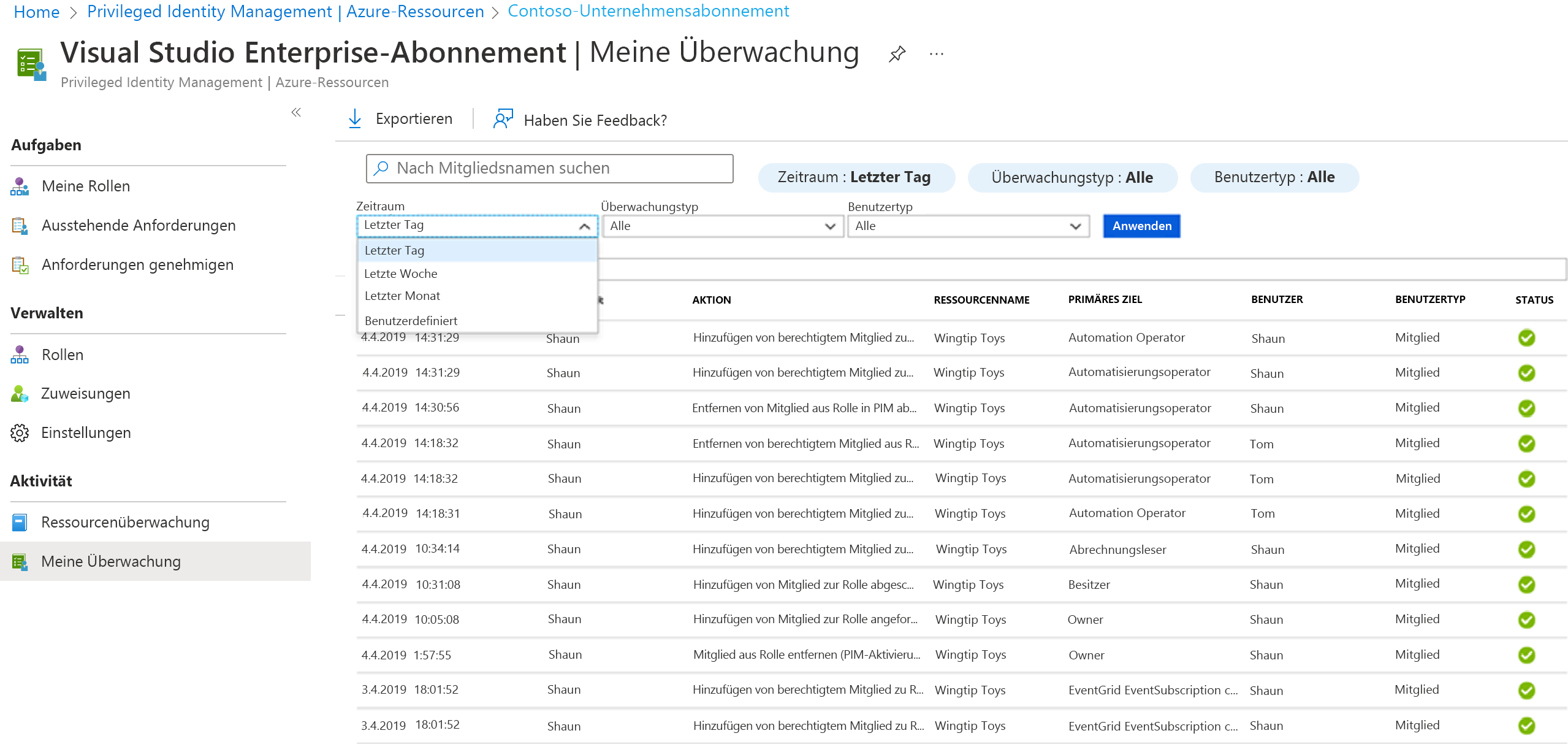Click the Ressourcenüberwachung icon
The height and width of the screenshot is (744, 1568).
pos(20,523)
